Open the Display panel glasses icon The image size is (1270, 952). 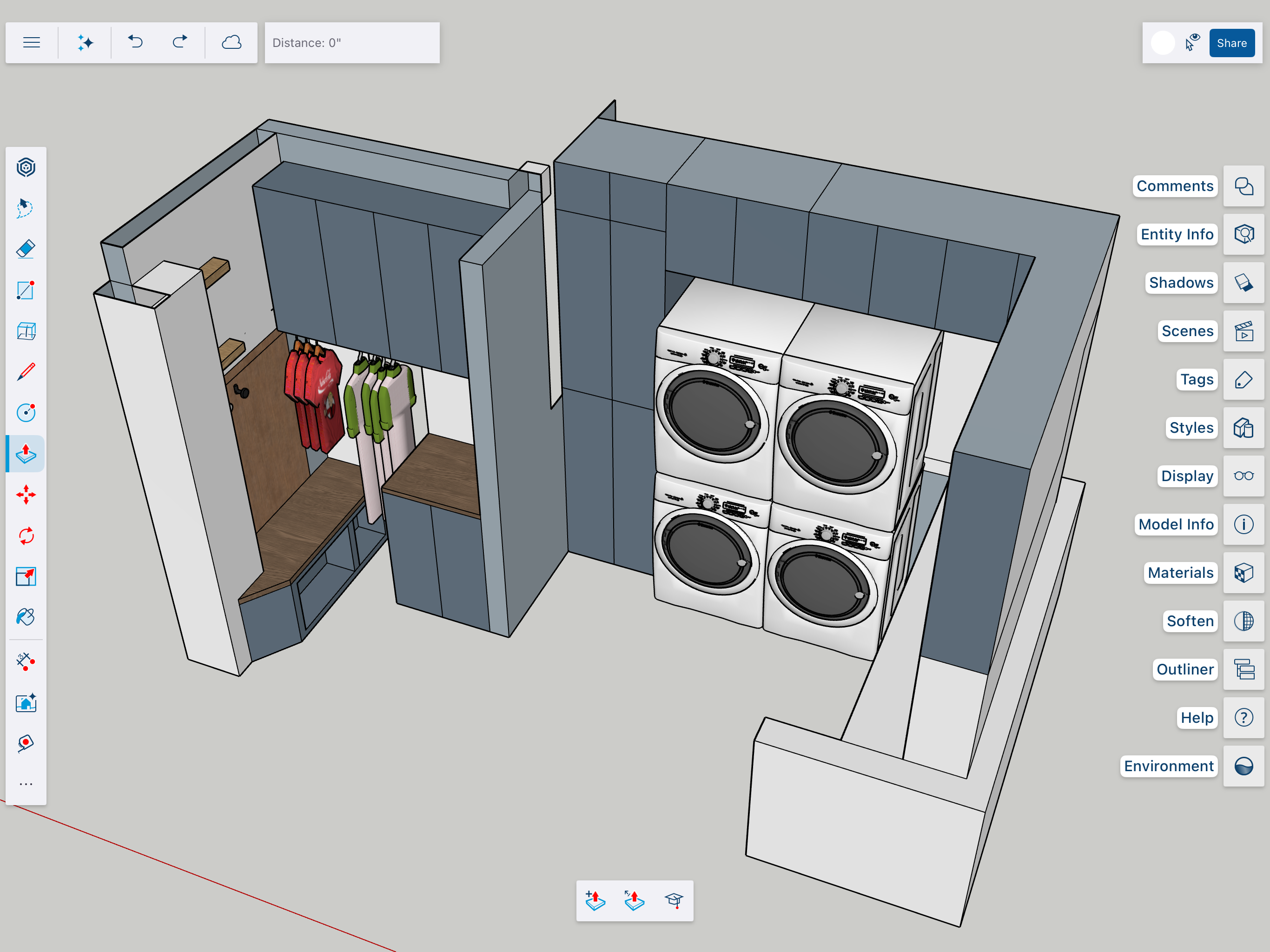tap(1243, 476)
